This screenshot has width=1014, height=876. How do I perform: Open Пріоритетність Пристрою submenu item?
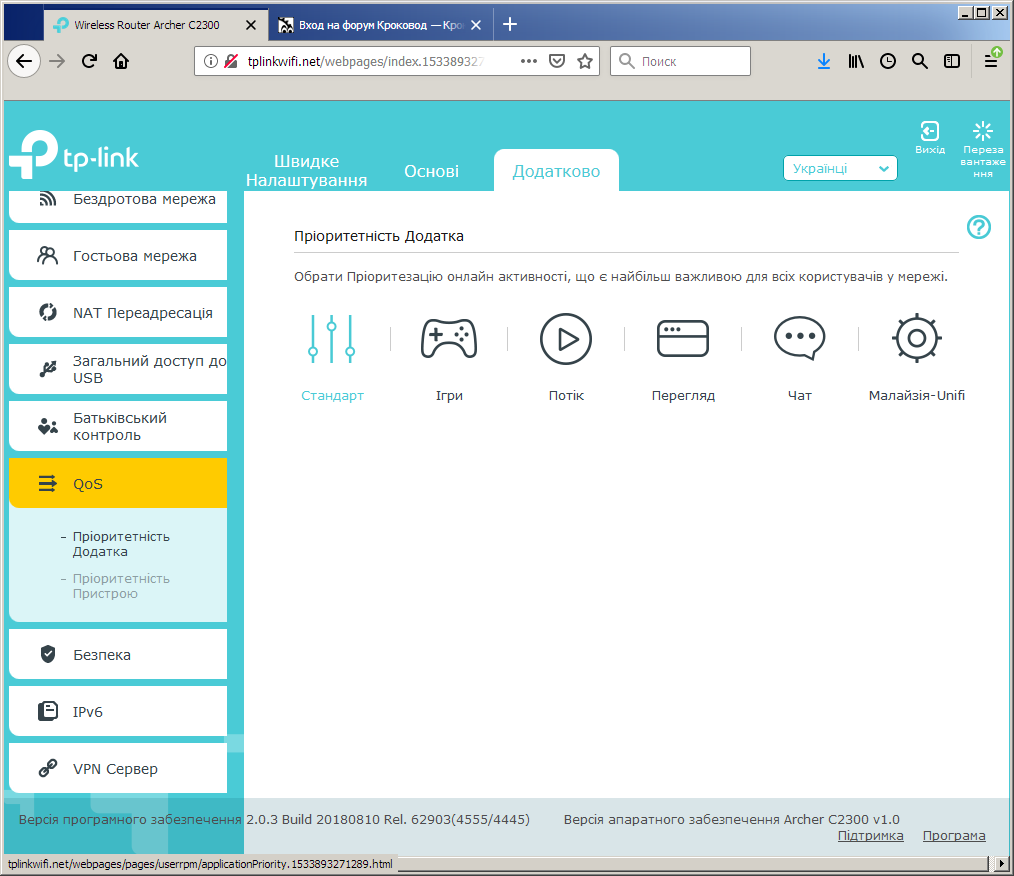[x=121, y=586]
